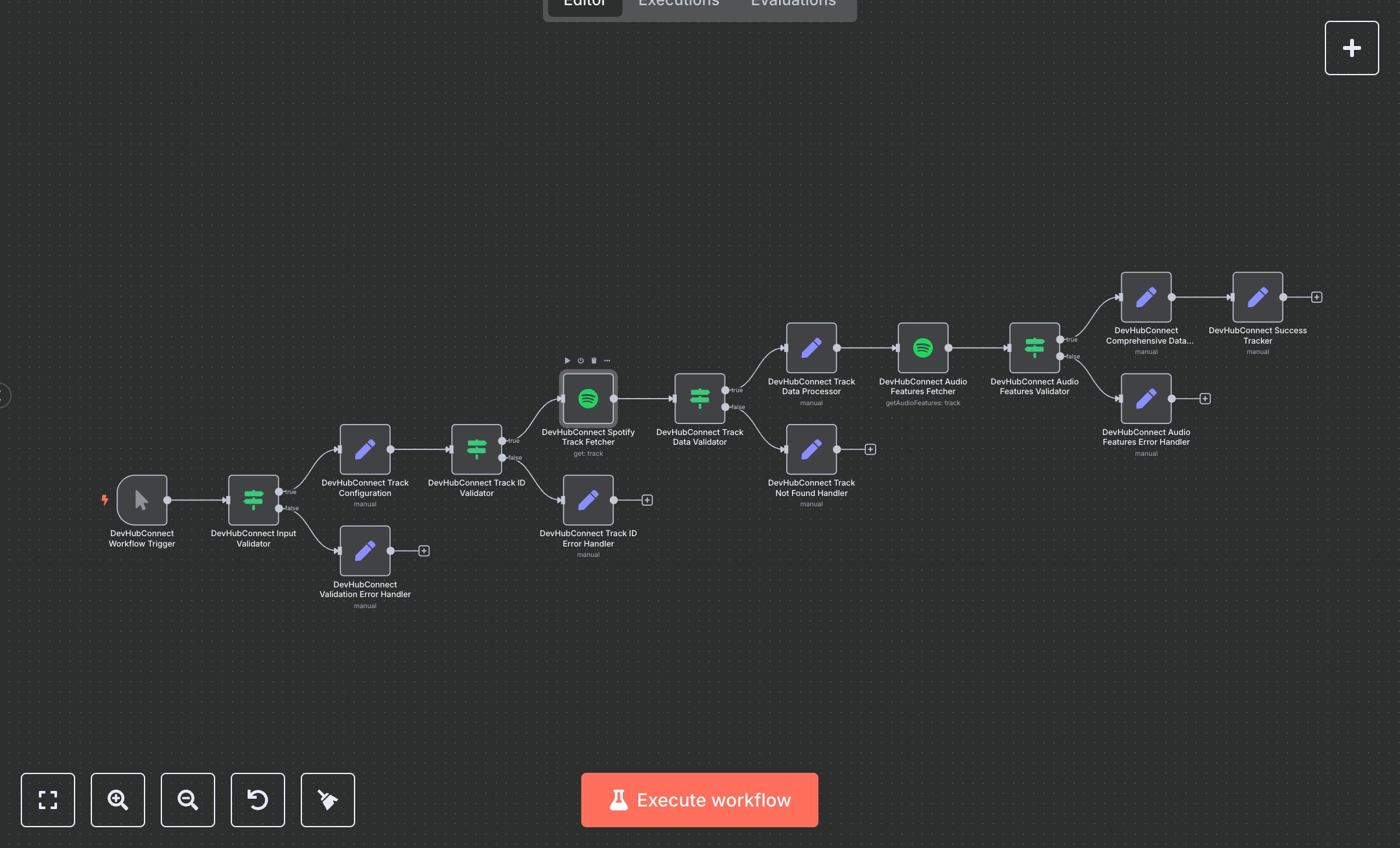The image size is (1400, 848).
Task: Click the Execute workflow button
Action: 699,800
